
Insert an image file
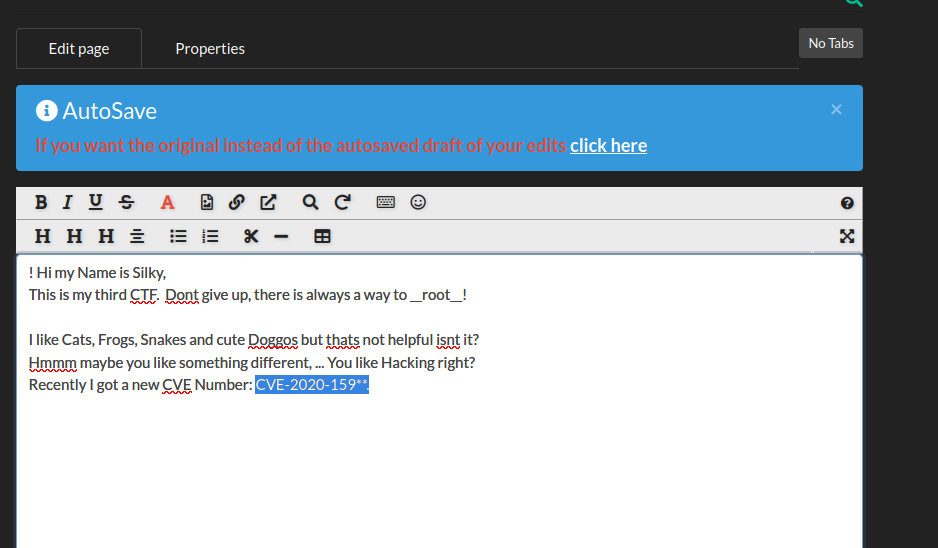point(207,202)
